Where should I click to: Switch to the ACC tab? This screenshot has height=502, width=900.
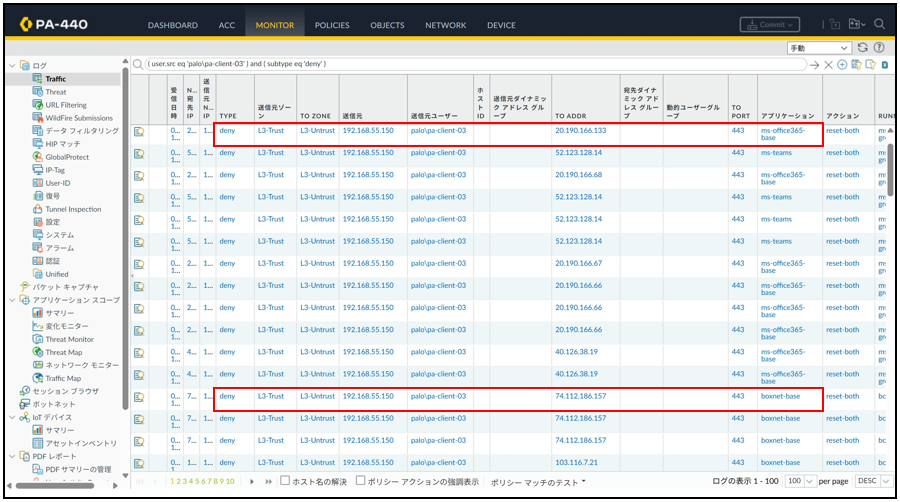coord(227,25)
